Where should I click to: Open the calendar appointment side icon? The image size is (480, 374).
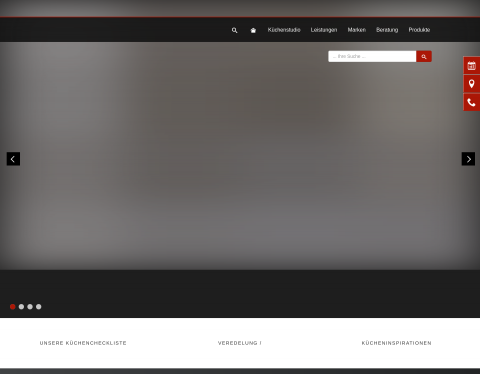(x=472, y=65)
